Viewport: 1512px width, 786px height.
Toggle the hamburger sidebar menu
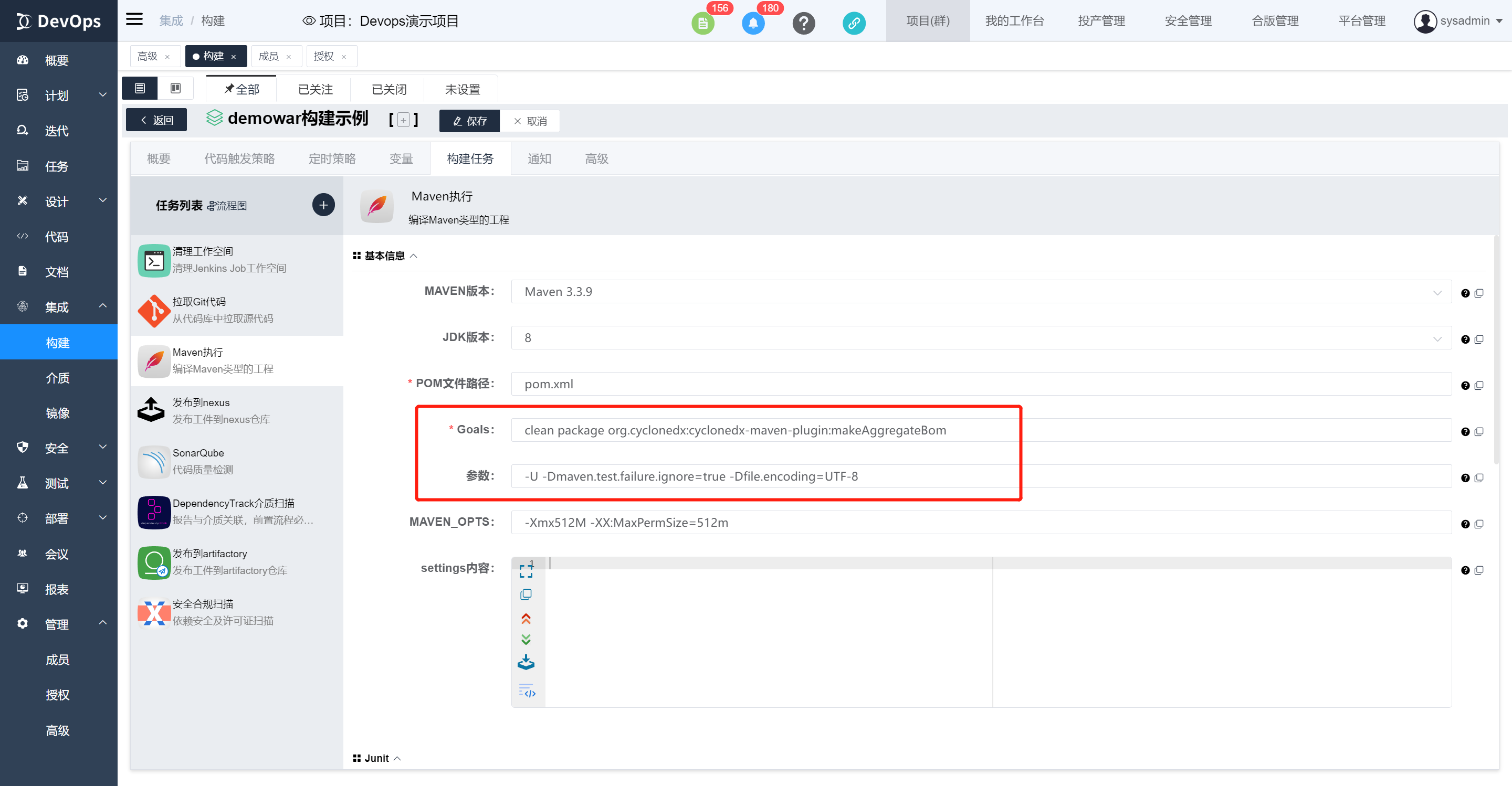point(134,19)
